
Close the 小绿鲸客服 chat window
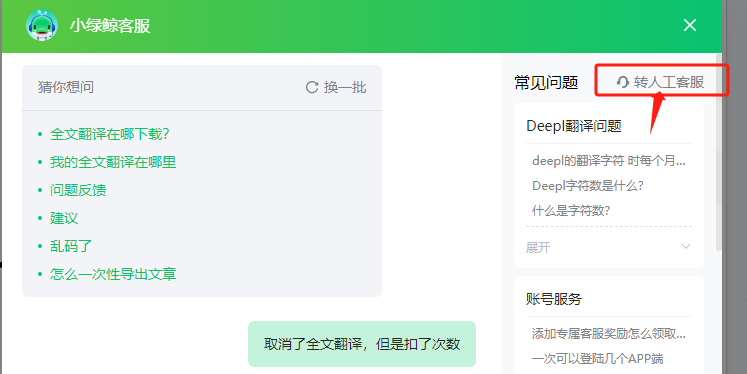(x=689, y=25)
